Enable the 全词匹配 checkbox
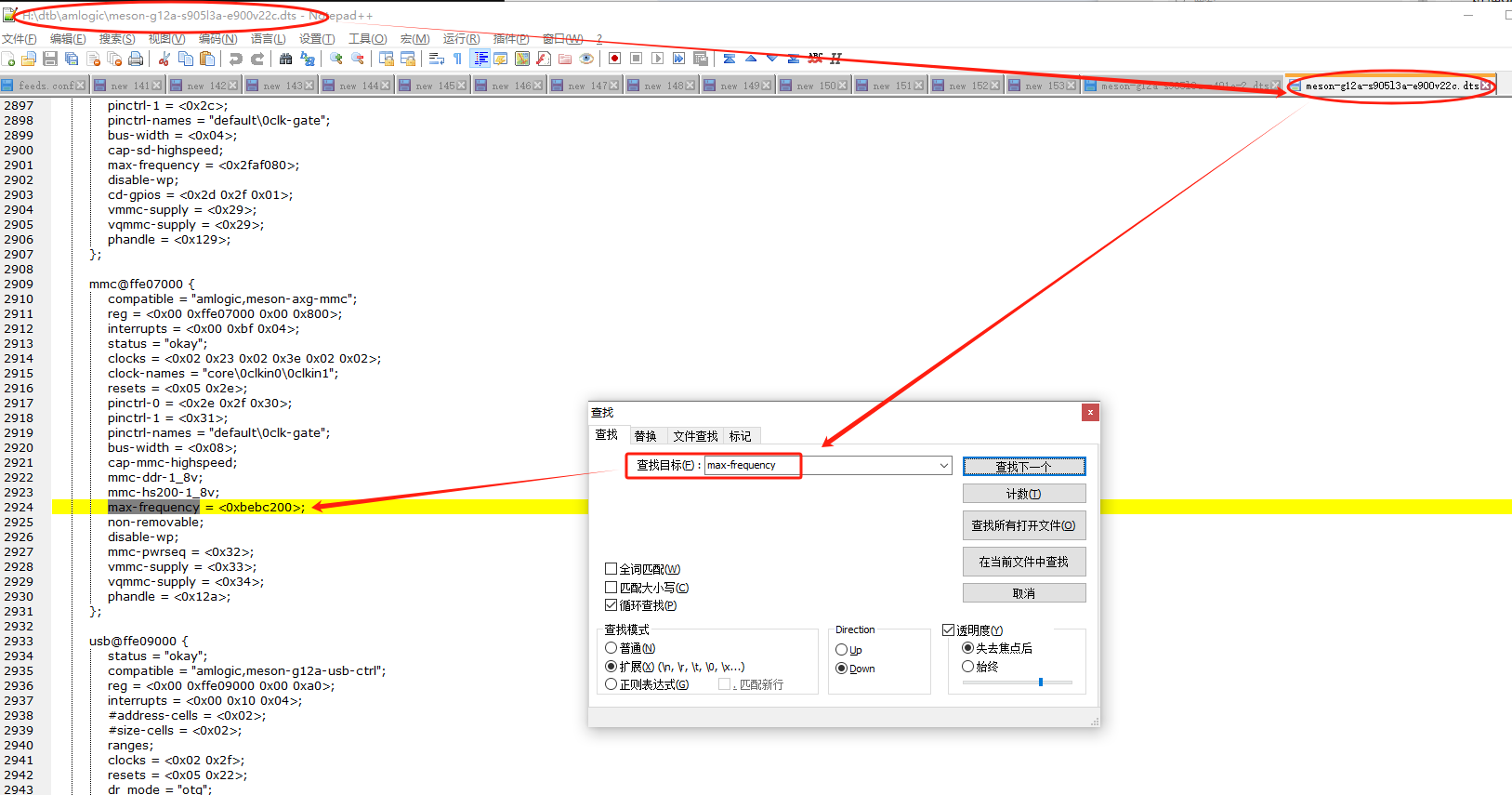Screen dimensions: 1512x795 click(x=611, y=569)
